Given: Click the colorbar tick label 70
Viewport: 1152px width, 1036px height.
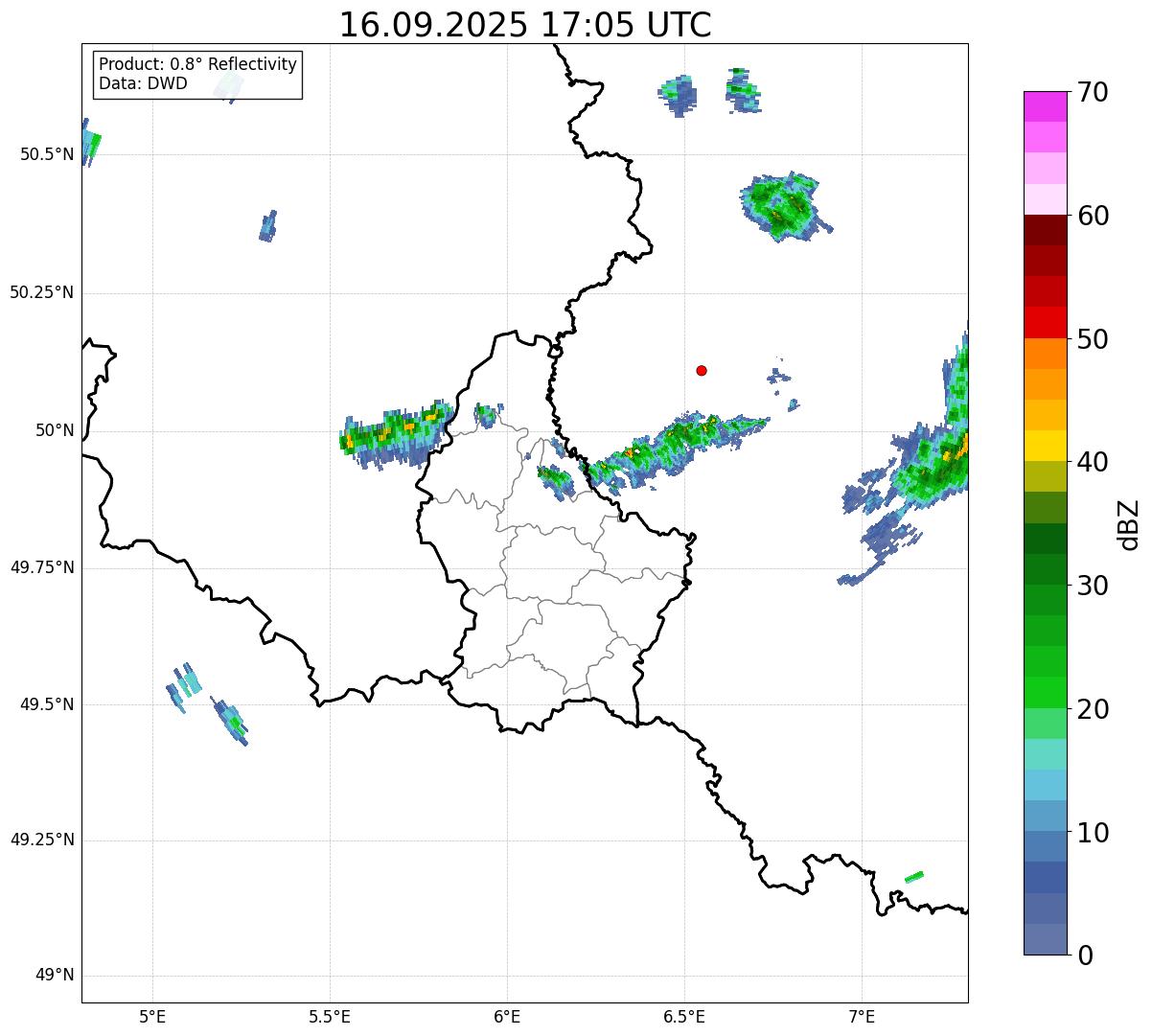Looking at the screenshot, I should click(1094, 92).
